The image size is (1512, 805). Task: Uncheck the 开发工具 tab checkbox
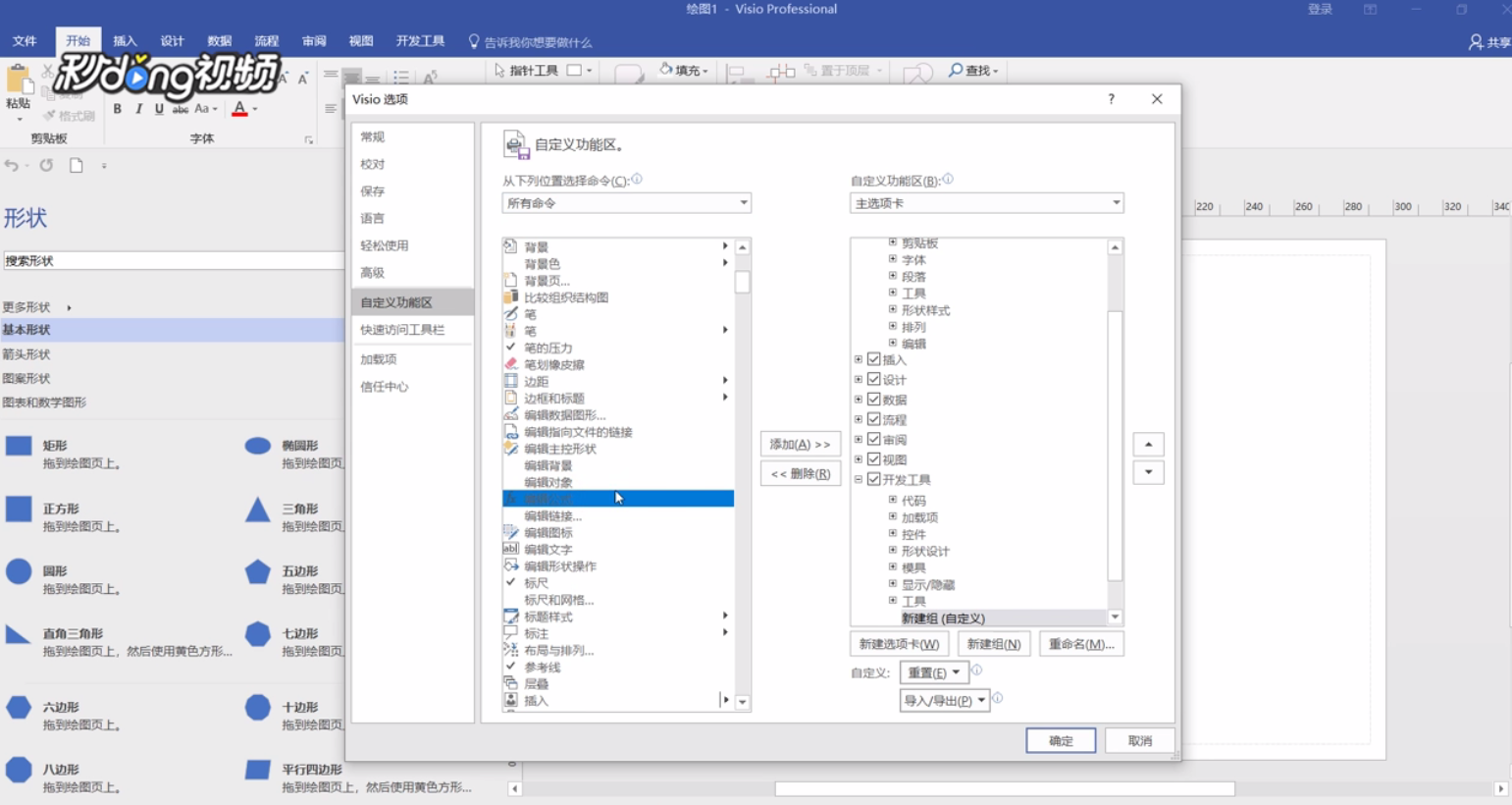point(874,480)
